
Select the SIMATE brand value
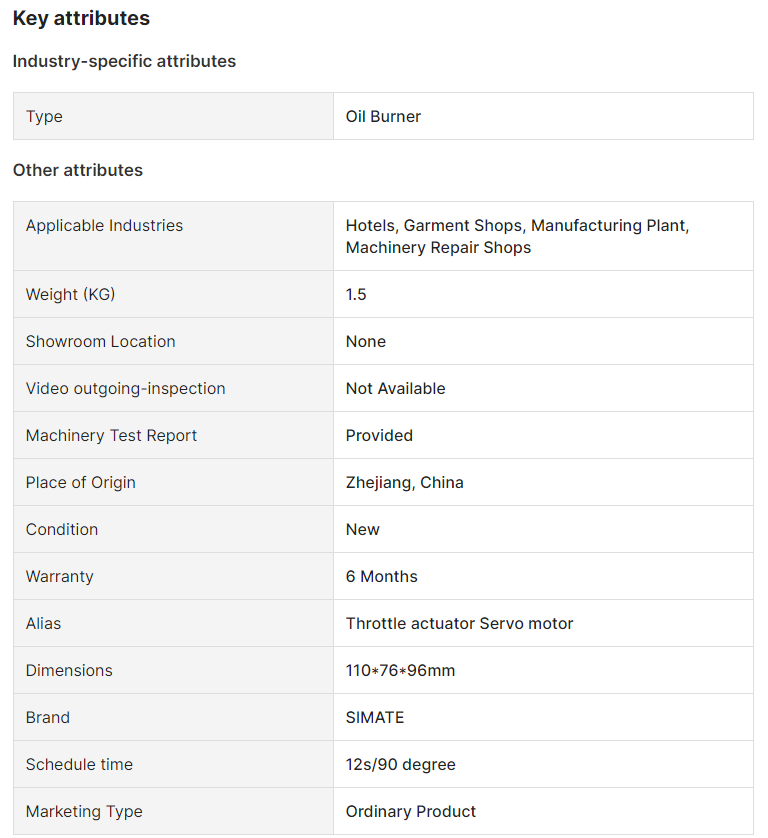[375, 718]
